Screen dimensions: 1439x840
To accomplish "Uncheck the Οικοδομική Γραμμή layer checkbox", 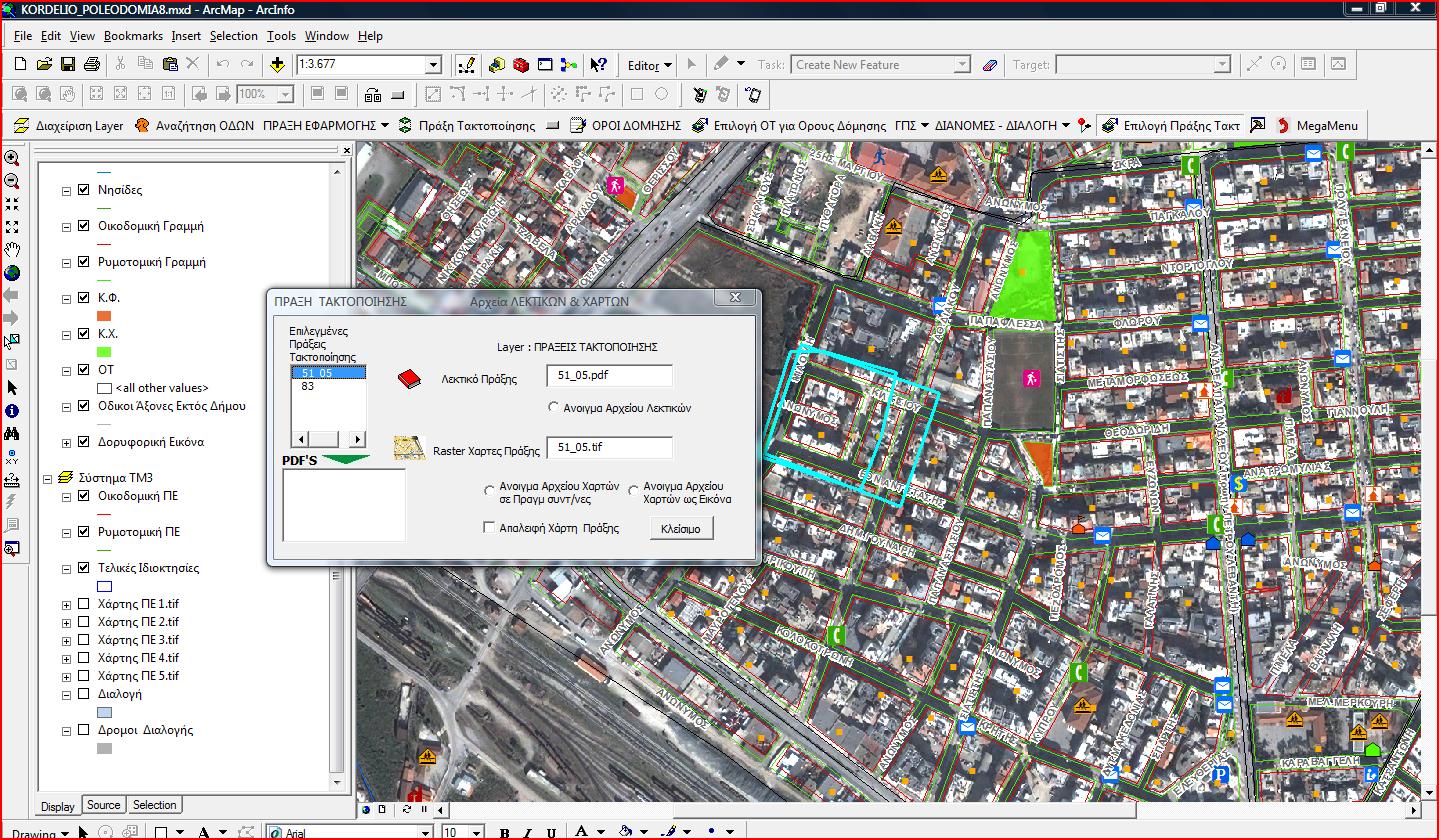I will [x=83, y=226].
